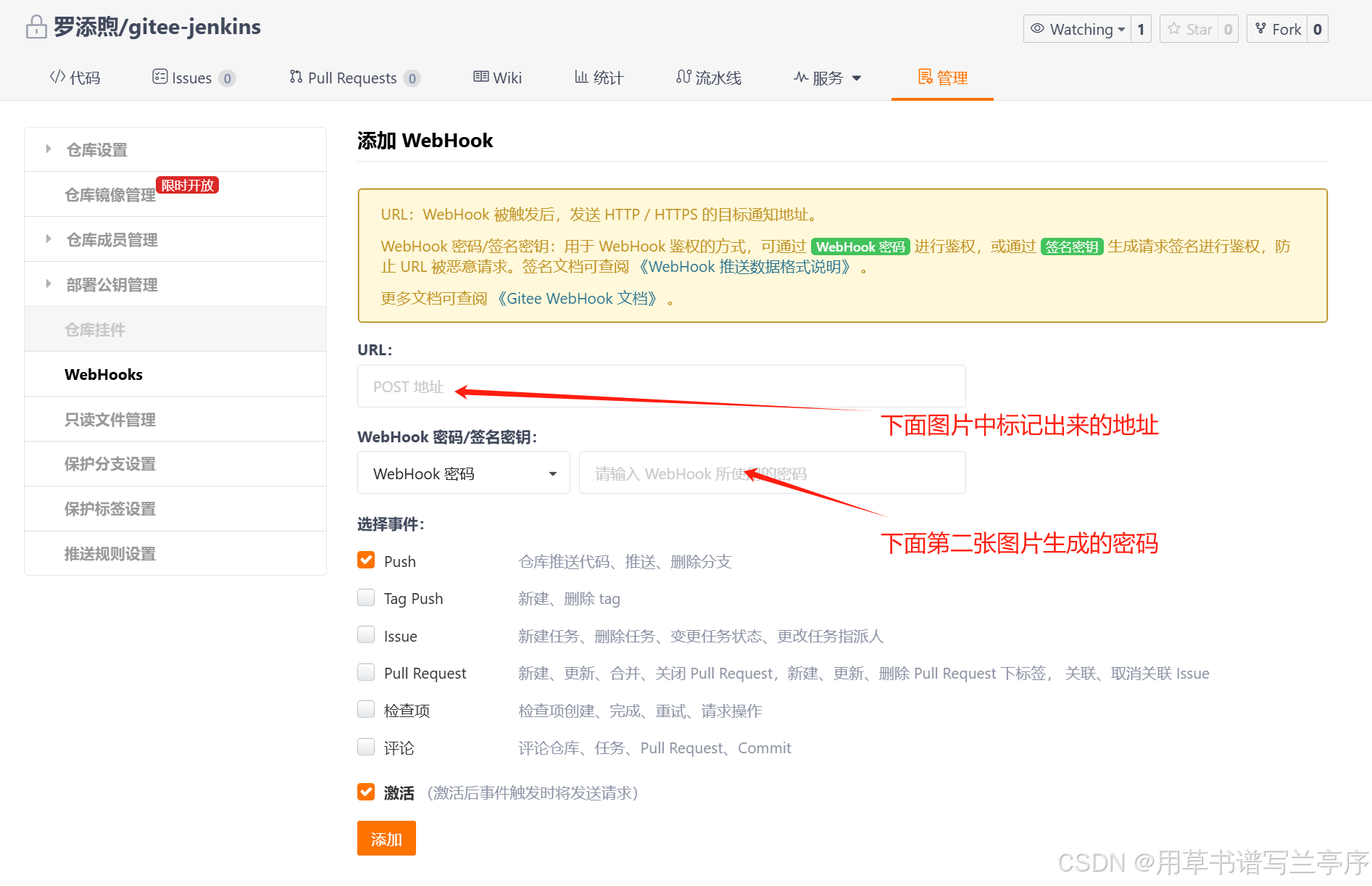The height and width of the screenshot is (886, 1372).
Task: Click the 限时开放 red badge
Action: [x=188, y=186]
